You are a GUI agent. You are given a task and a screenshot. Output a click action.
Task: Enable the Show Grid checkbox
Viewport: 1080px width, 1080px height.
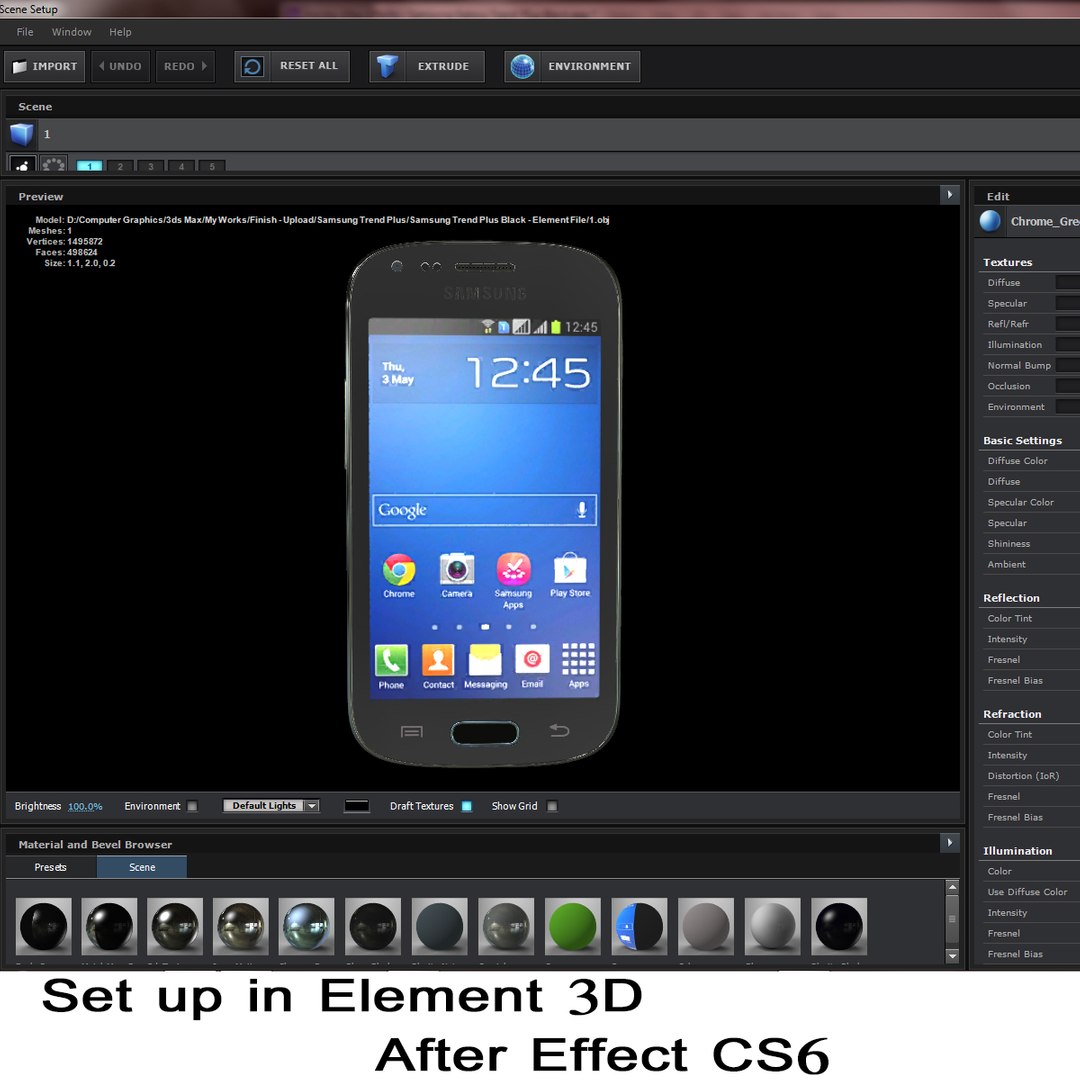click(x=552, y=806)
